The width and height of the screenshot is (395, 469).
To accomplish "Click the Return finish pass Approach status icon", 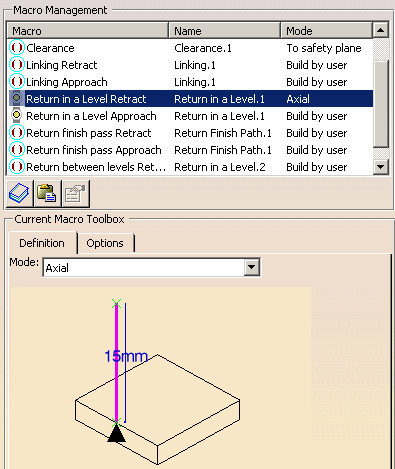I will (x=16, y=150).
